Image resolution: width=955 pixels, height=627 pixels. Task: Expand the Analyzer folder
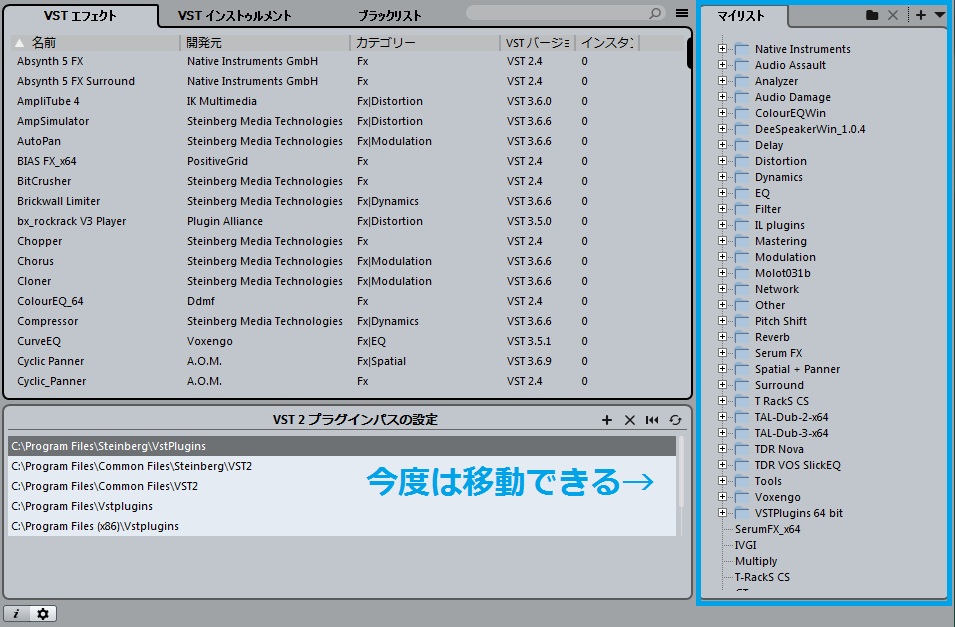pos(722,80)
